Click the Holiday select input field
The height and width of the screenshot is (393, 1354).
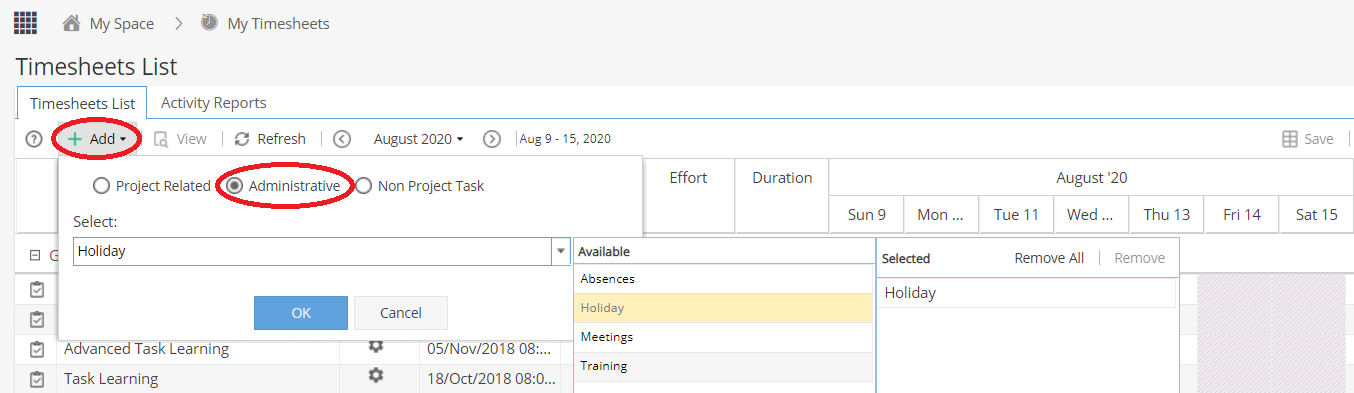tap(312, 251)
